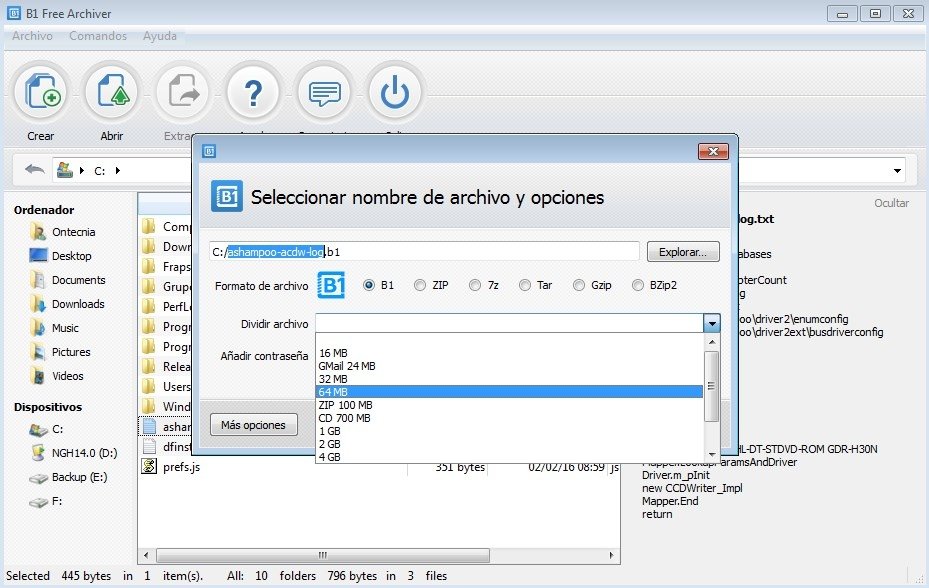Expand path arrow after C:

tap(117, 171)
